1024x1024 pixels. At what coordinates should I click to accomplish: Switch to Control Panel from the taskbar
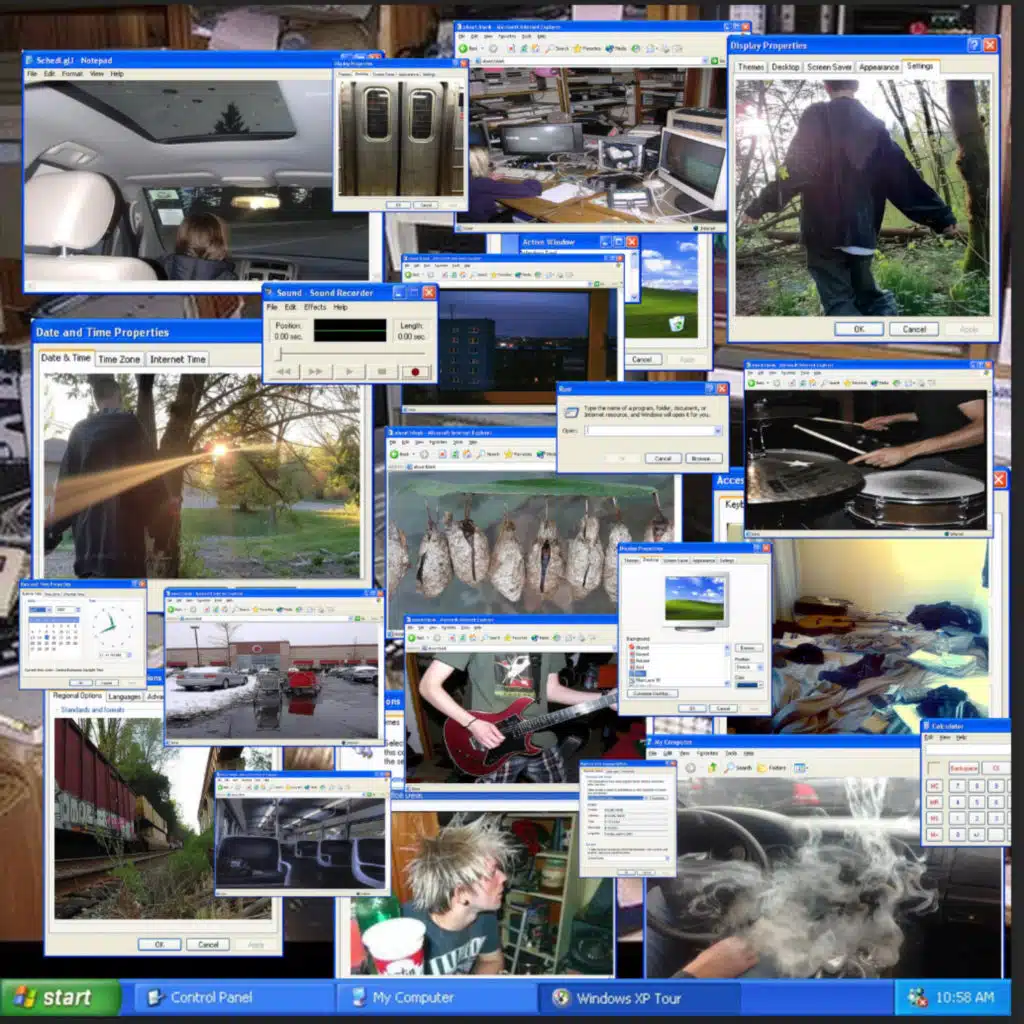(233, 998)
